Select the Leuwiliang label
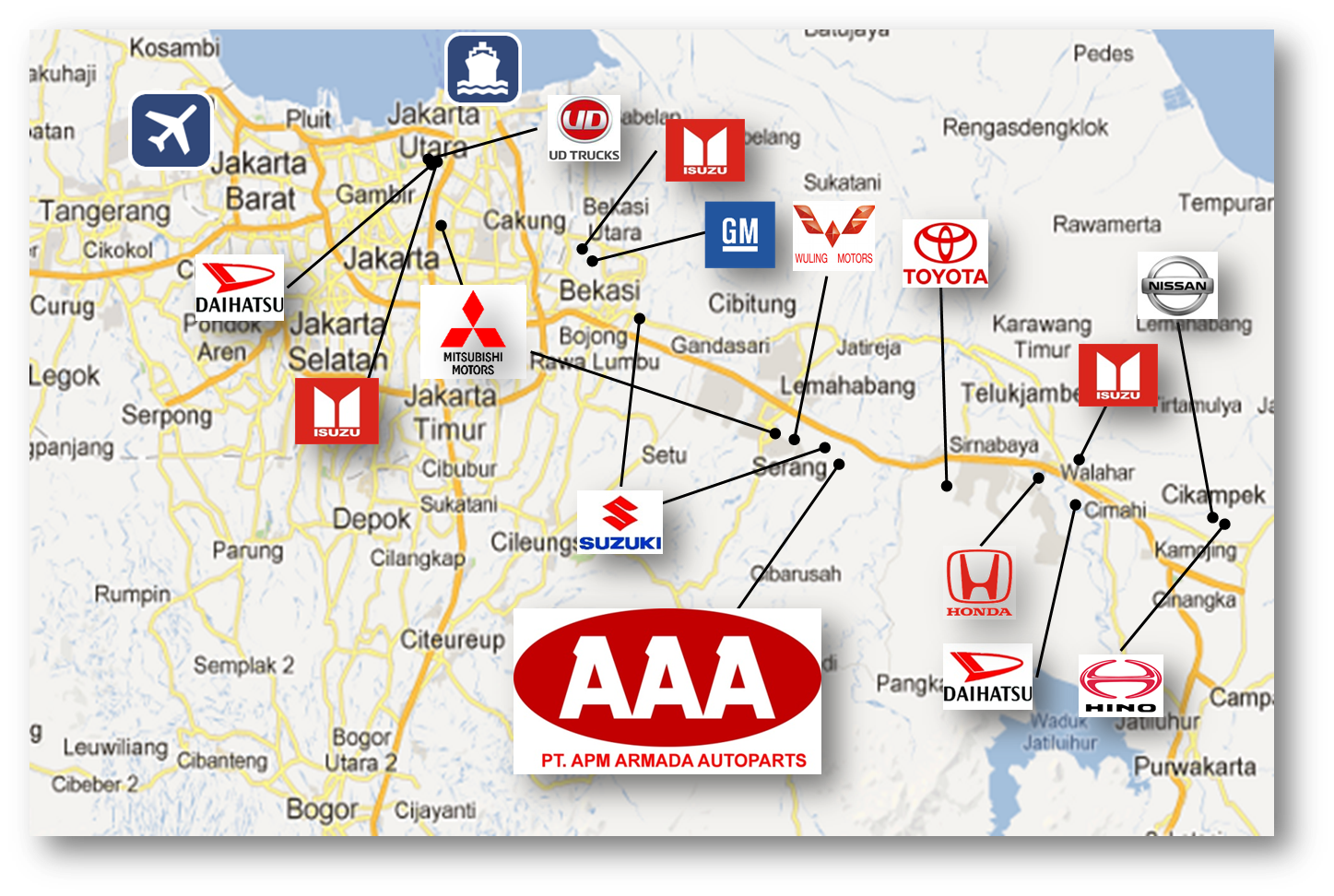This screenshot has width=1334, height=896. pos(115,748)
